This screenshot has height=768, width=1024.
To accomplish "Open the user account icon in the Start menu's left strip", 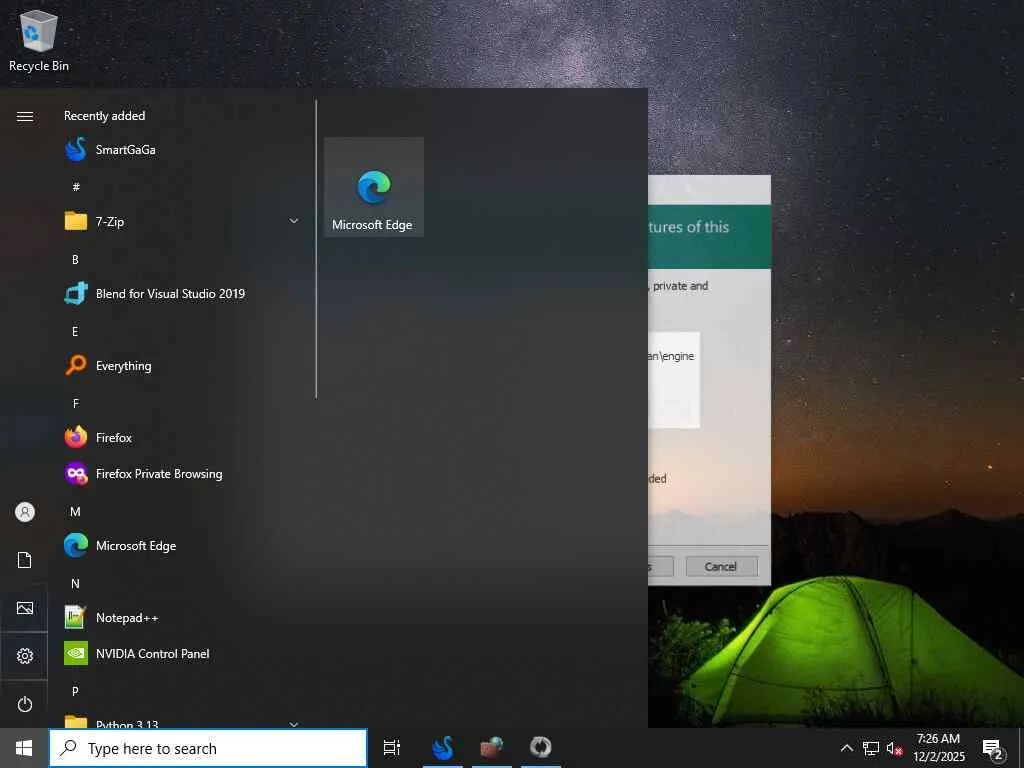I will (x=25, y=512).
